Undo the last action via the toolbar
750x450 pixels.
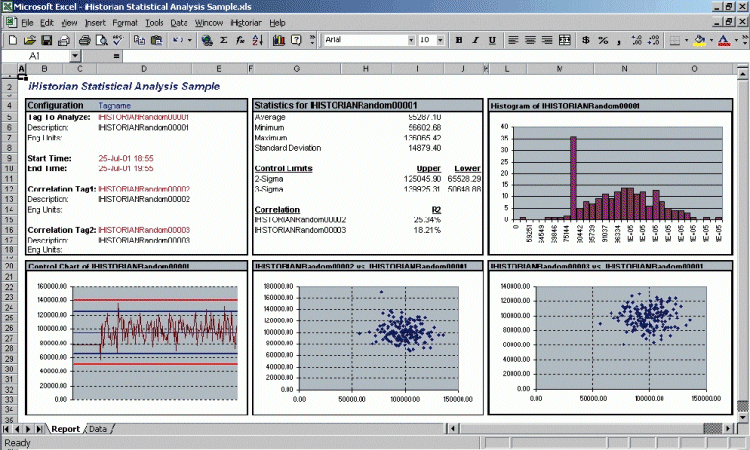click(178, 40)
